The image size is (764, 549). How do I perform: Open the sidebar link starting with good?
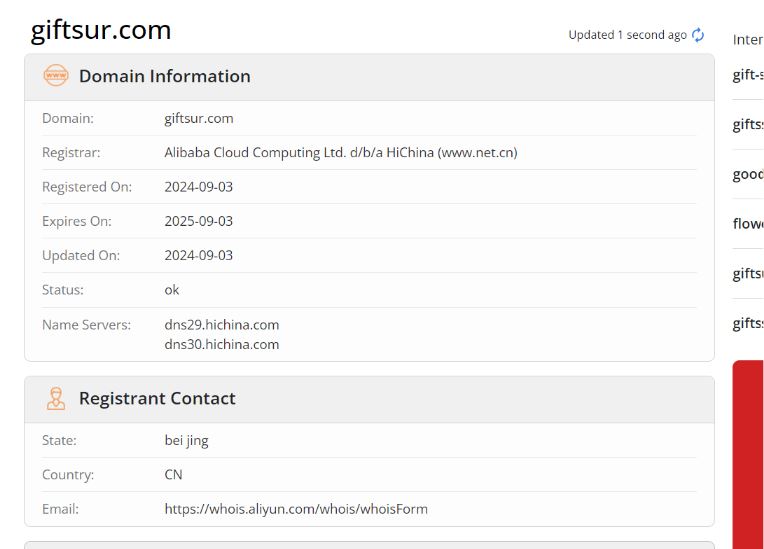tap(748, 174)
